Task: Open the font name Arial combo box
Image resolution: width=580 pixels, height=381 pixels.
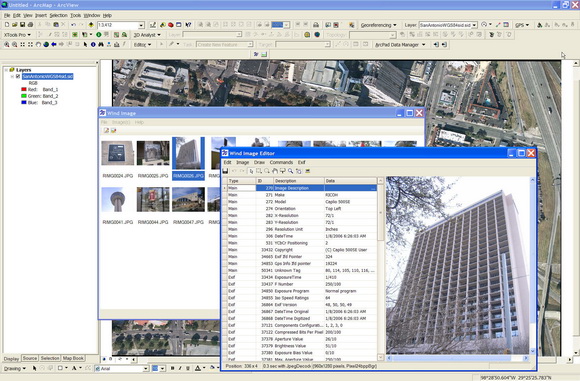Action: 122,368
